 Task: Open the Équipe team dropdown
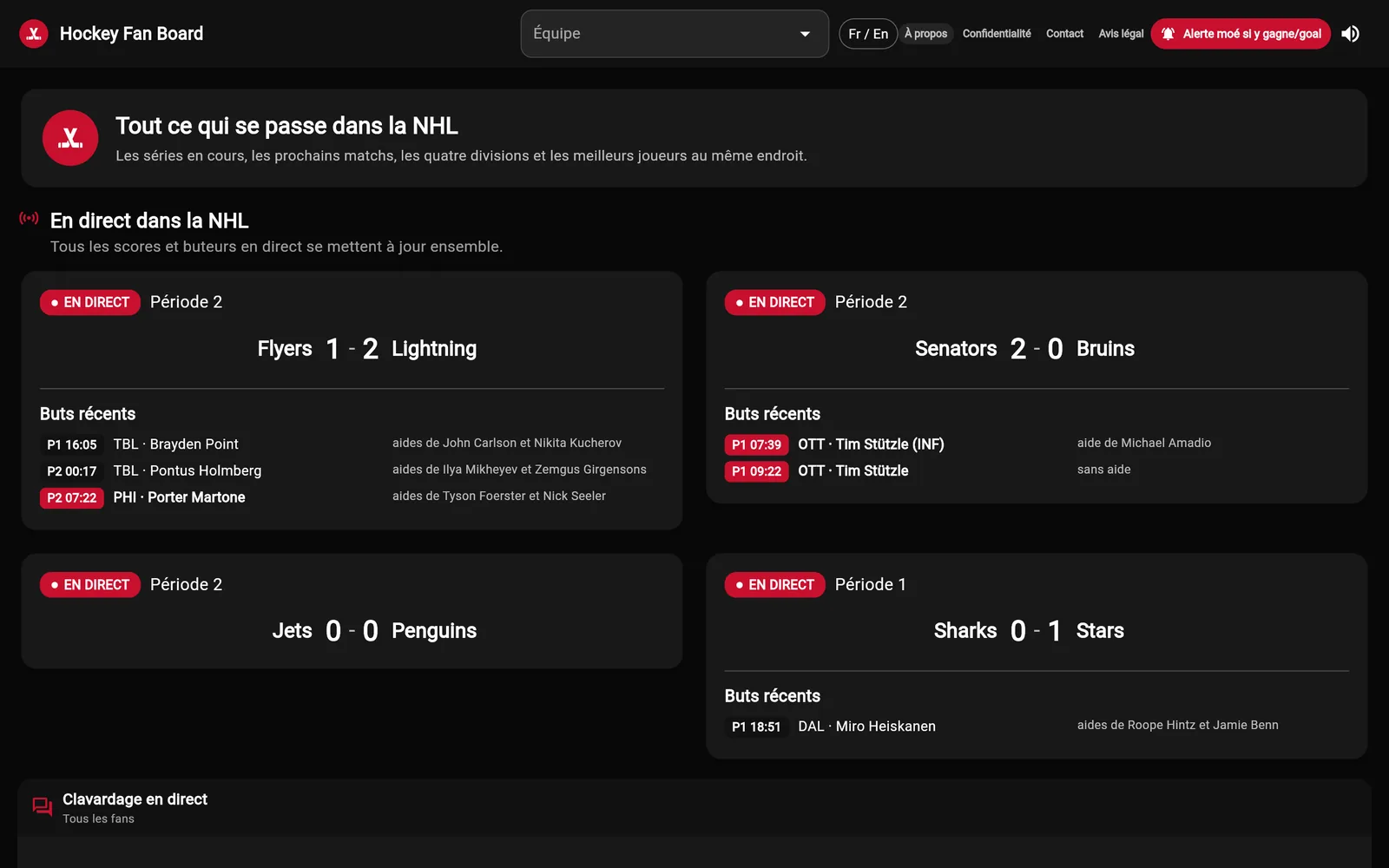pyautogui.click(x=675, y=34)
